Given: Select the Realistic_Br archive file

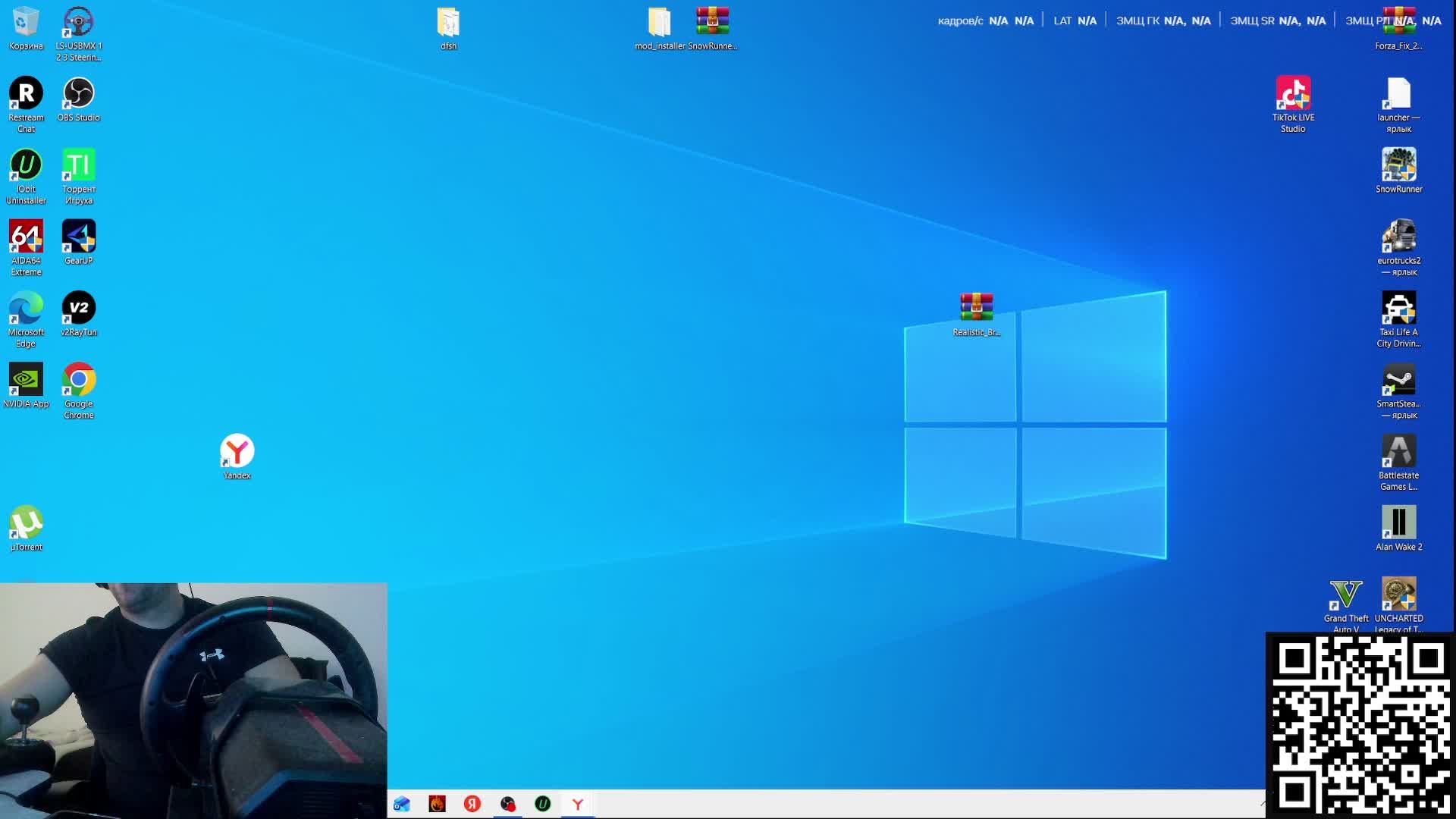Looking at the screenshot, I should (976, 309).
